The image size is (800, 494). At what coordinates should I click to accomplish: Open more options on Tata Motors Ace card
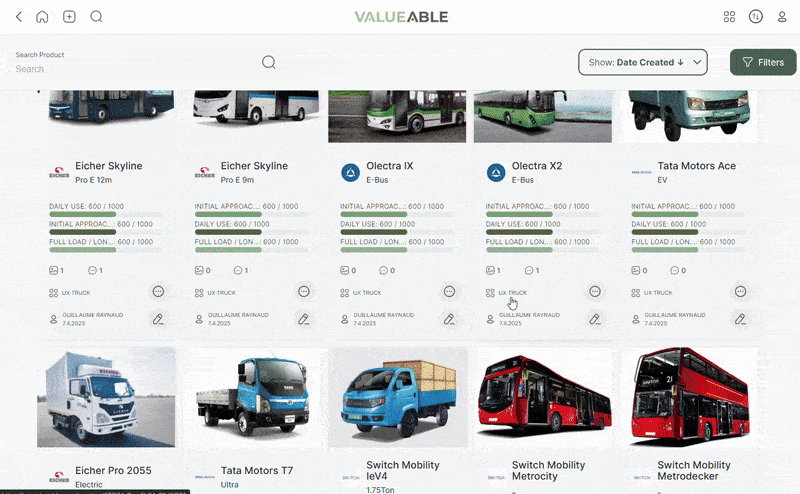coord(741,292)
